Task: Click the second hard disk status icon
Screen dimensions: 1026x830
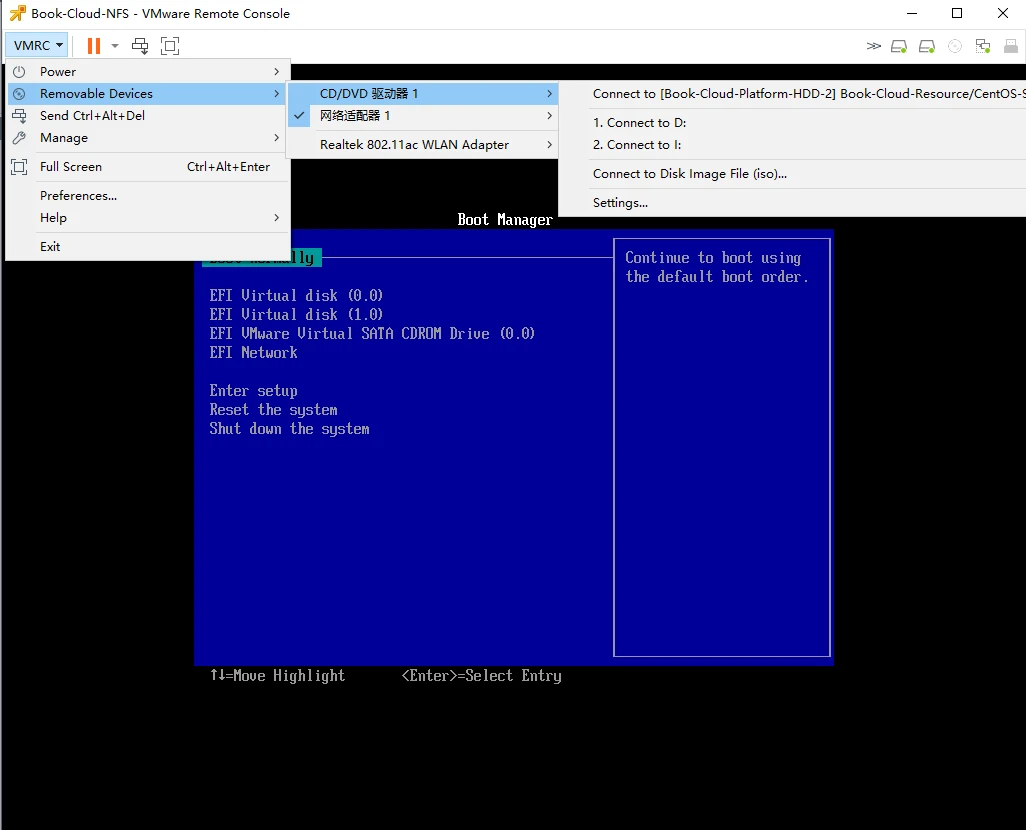Action: pos(927,46)
